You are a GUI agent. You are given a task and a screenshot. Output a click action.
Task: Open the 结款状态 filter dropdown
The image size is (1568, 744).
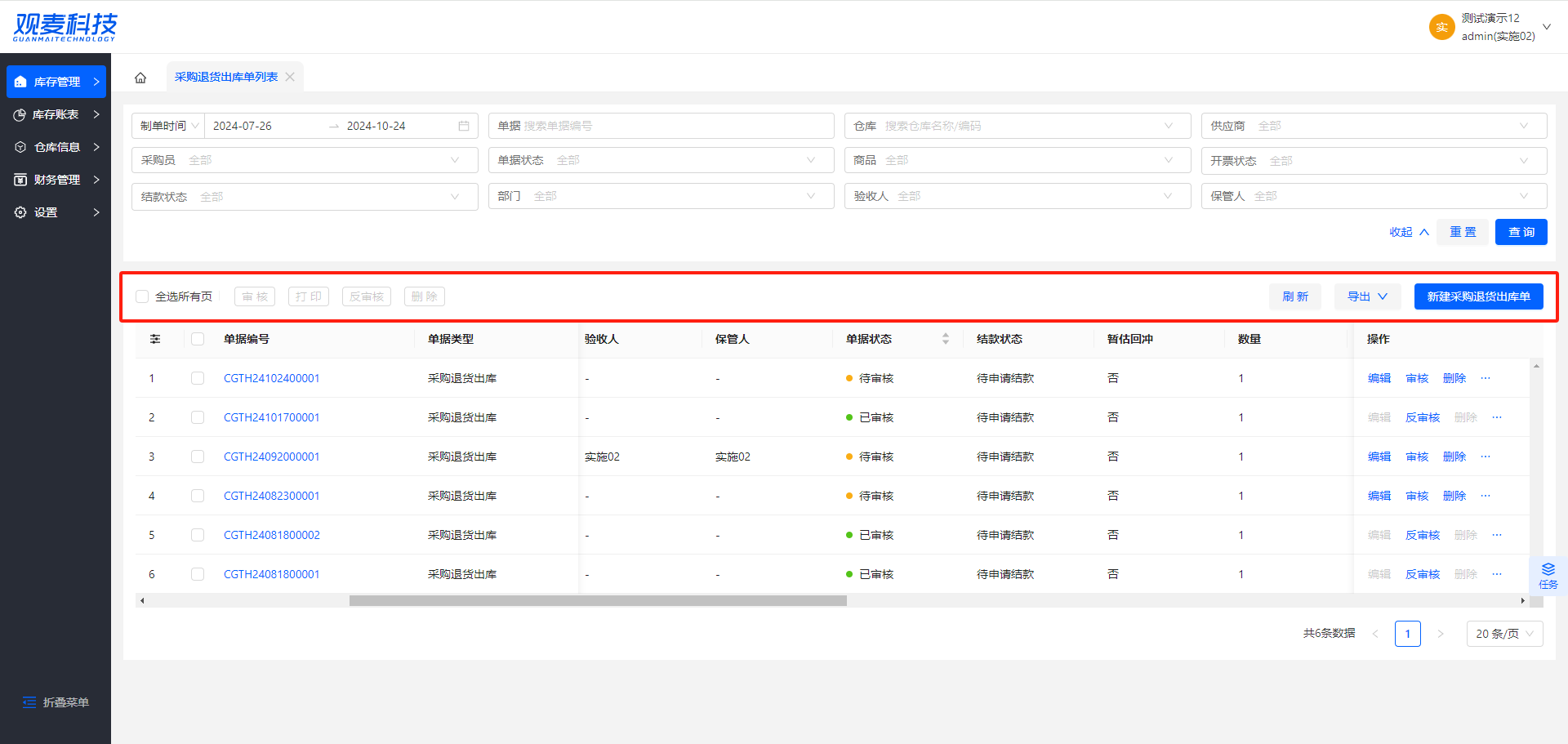(x=305, y=197)
